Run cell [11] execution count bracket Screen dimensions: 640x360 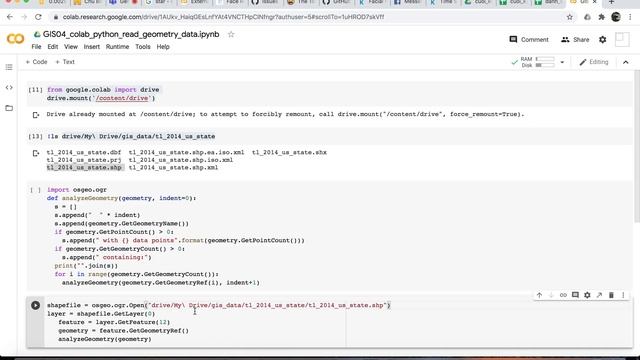tap(35, 90)
